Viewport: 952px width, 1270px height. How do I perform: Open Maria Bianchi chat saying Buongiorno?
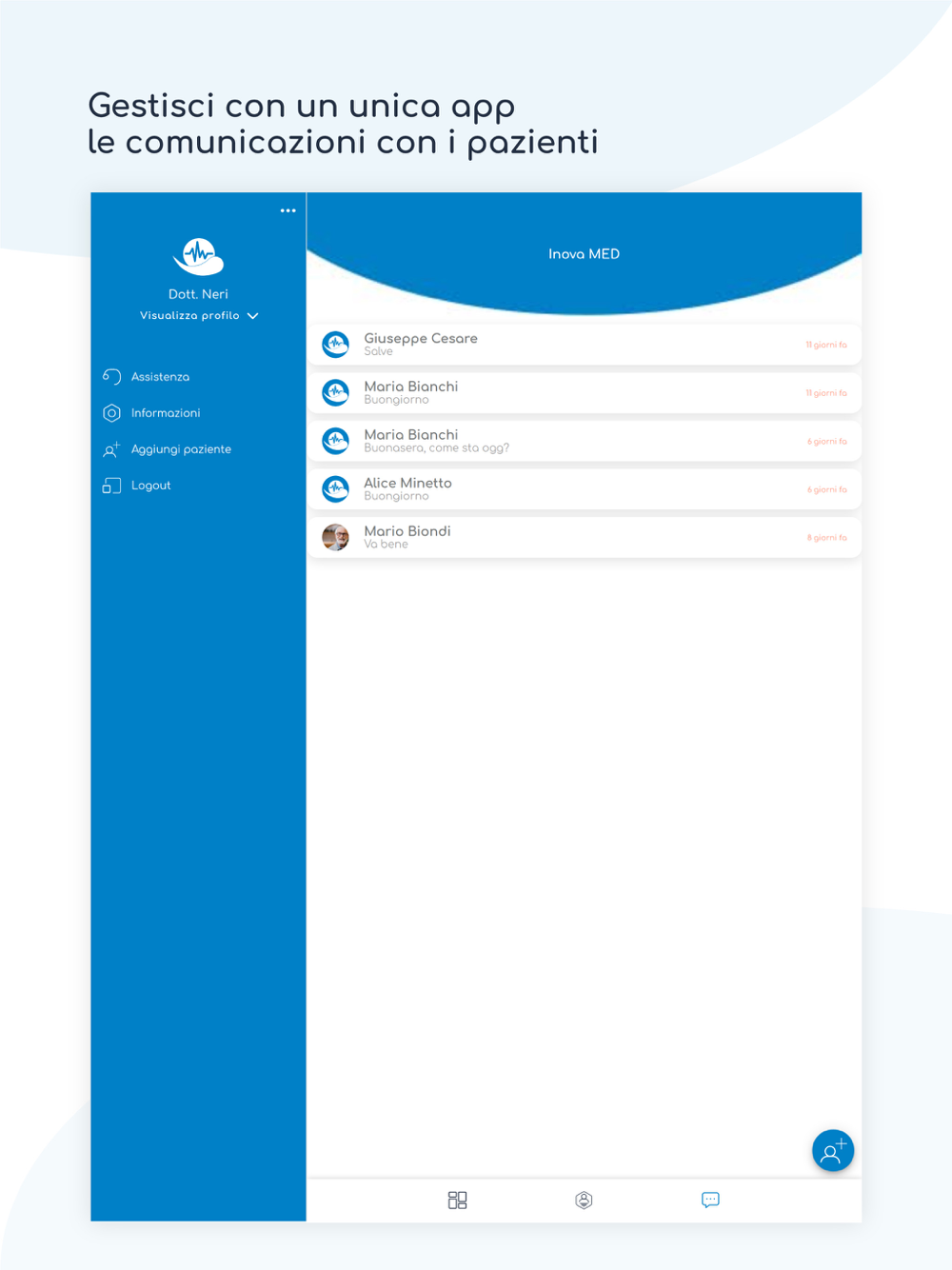[585, 392]
